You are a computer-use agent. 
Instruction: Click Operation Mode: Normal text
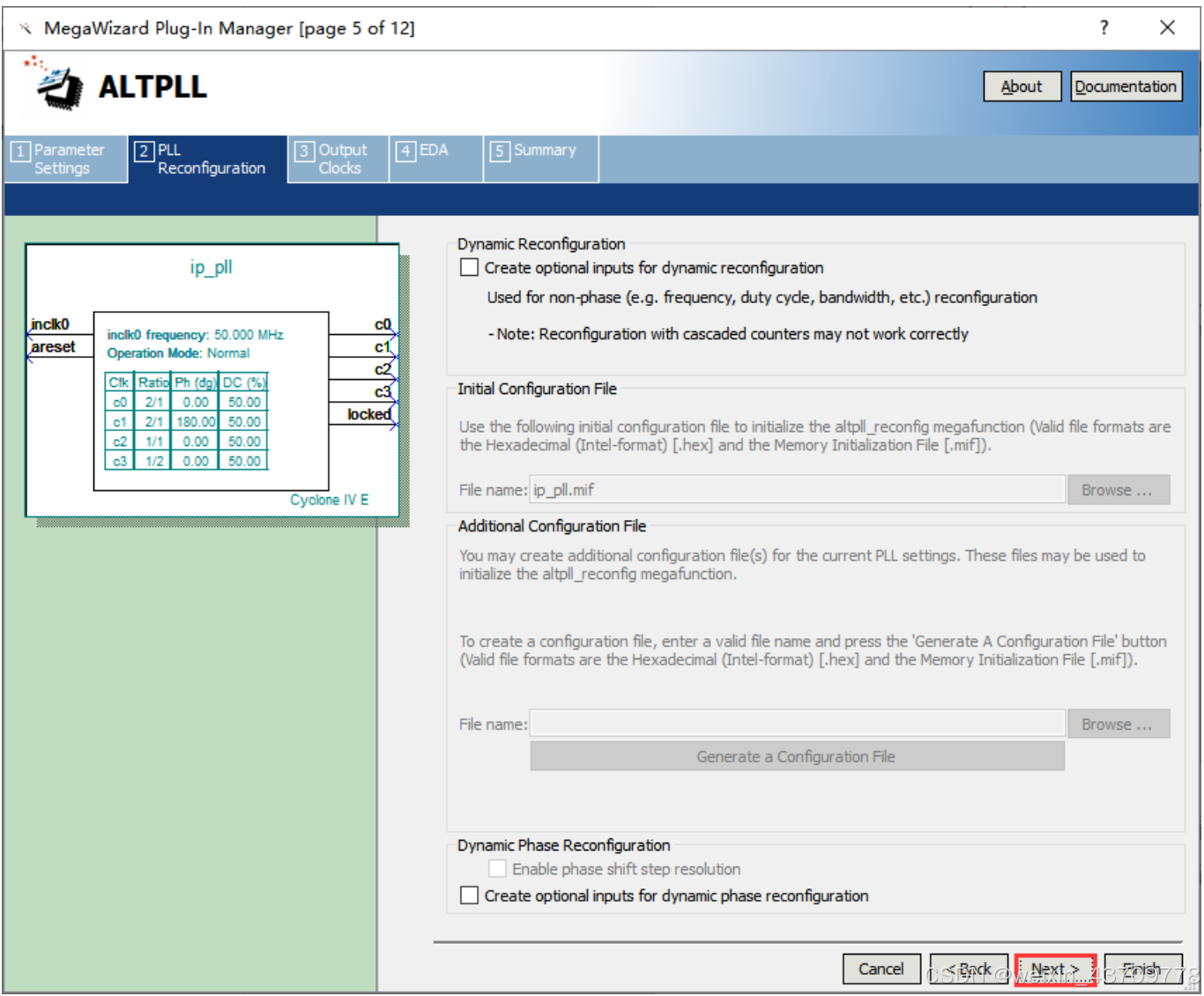tap(178, 353)
